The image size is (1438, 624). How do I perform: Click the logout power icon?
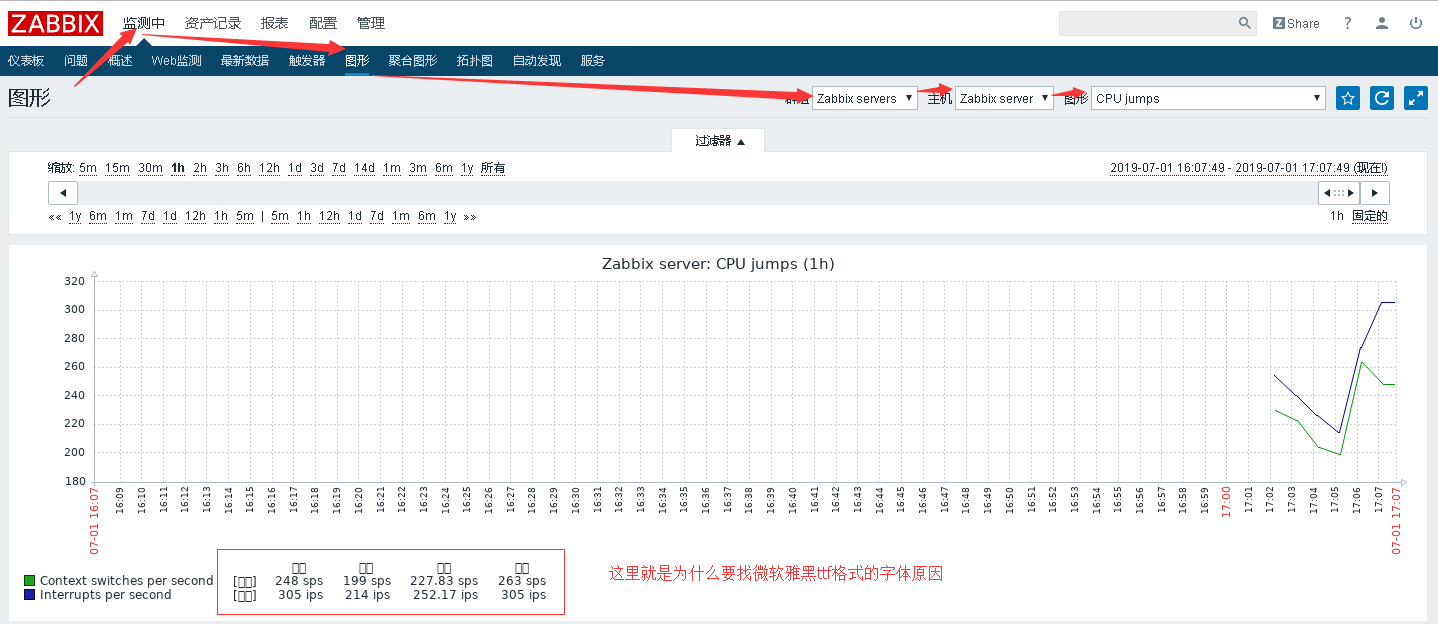click(x=1416, y=23)
